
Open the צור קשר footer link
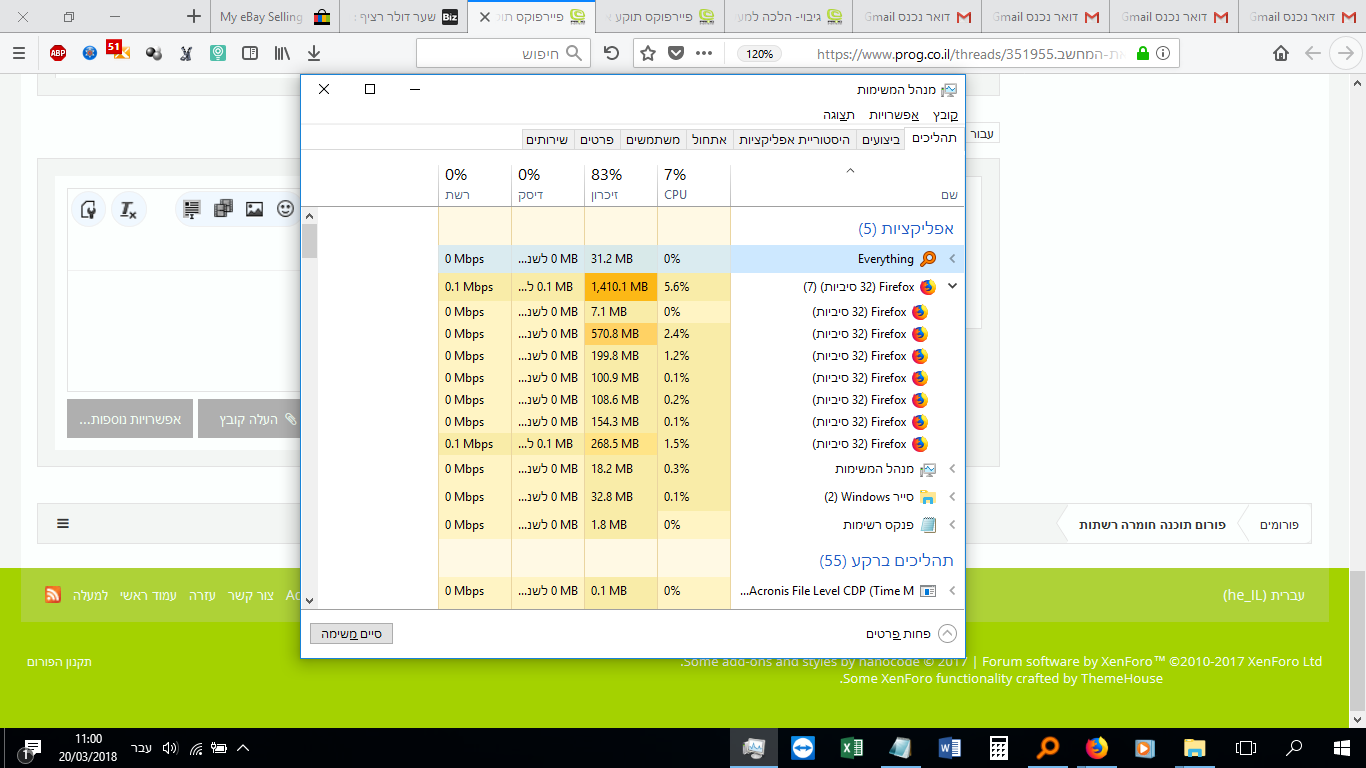point(250,595)
